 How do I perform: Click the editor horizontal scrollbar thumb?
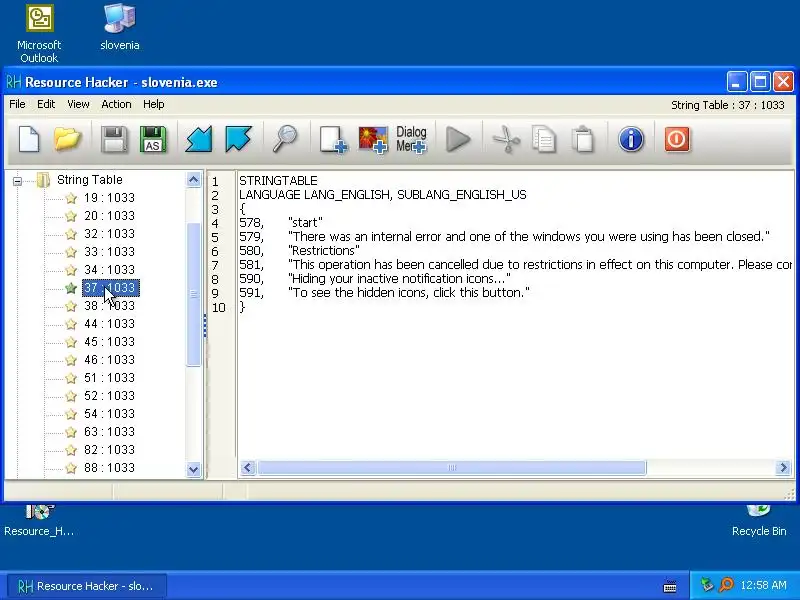(x=452, y=467)
